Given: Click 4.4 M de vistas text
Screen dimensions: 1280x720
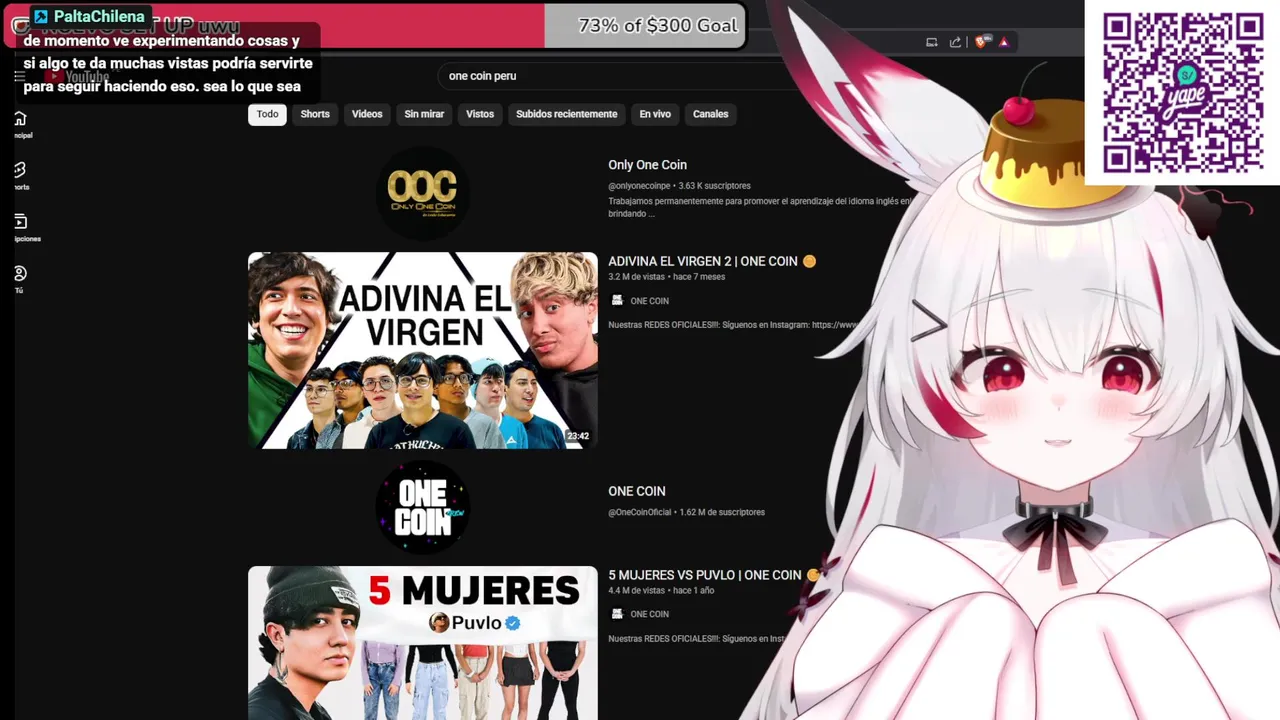Looking at the screenshot, I should [636, 591].
